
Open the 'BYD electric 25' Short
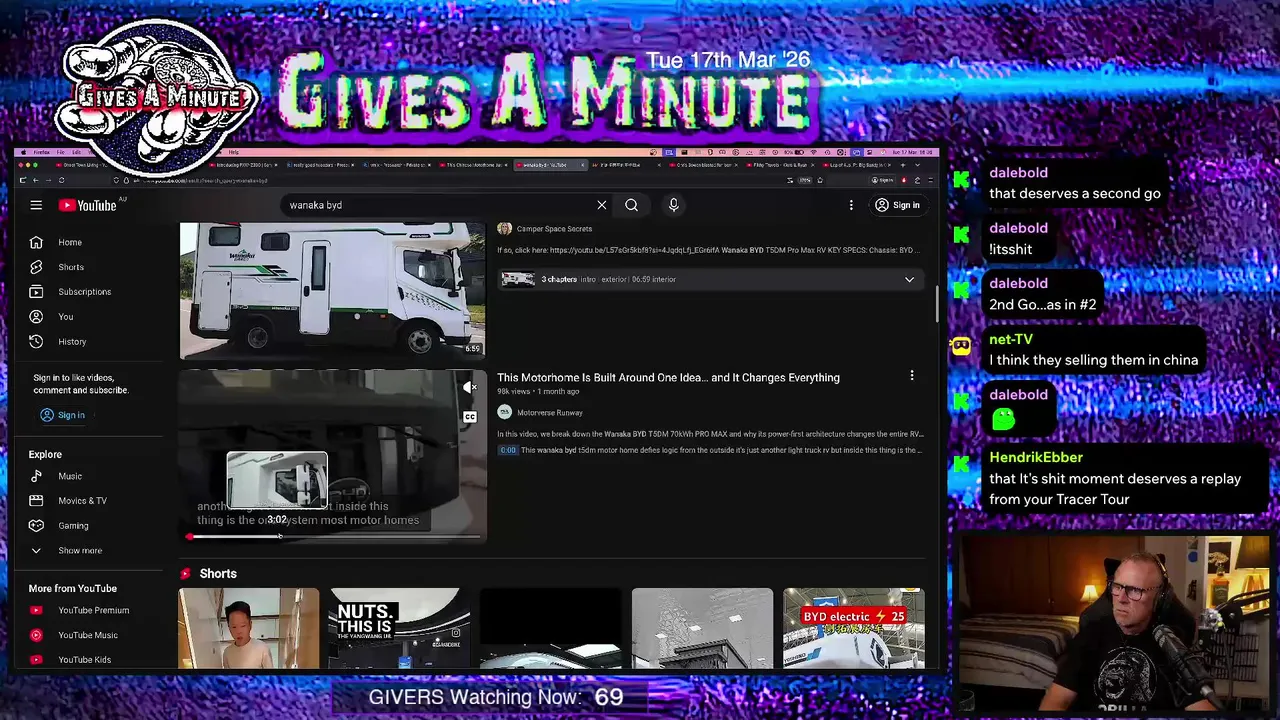[853, 628]
